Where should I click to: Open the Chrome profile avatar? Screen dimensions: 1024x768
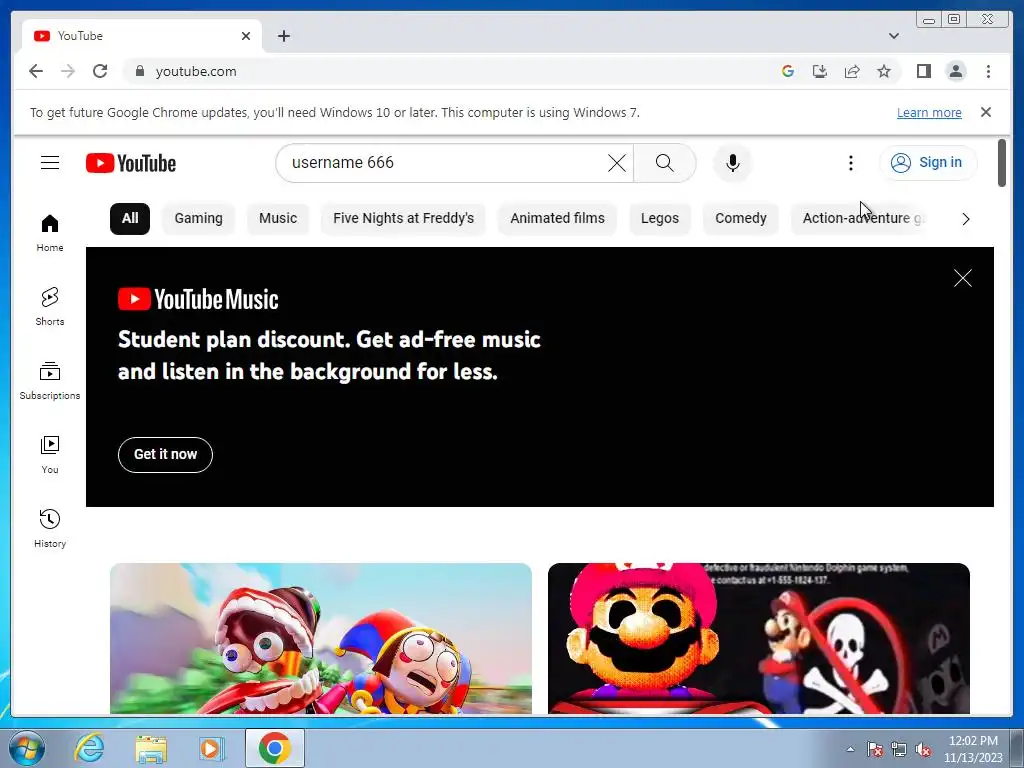point(955,71)
